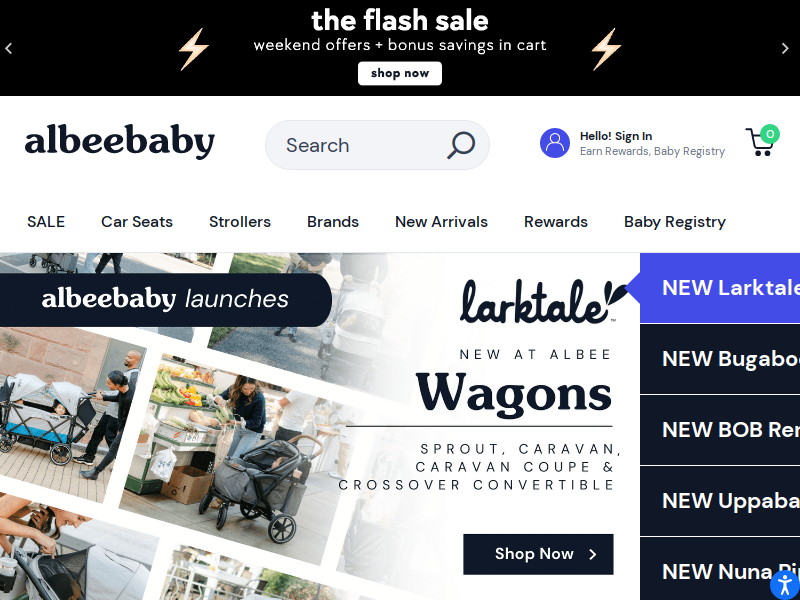
Task: Click the albeebaby logo
Action: tap(119, 141)
